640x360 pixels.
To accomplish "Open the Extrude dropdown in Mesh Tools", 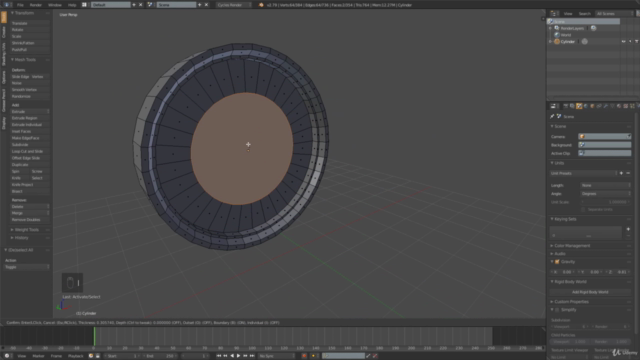I will 30,111.
